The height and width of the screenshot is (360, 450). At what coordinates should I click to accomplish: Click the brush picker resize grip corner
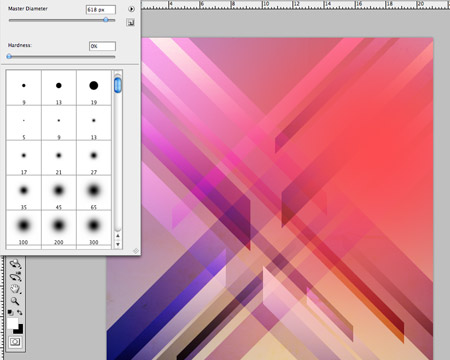click(136, 251)
